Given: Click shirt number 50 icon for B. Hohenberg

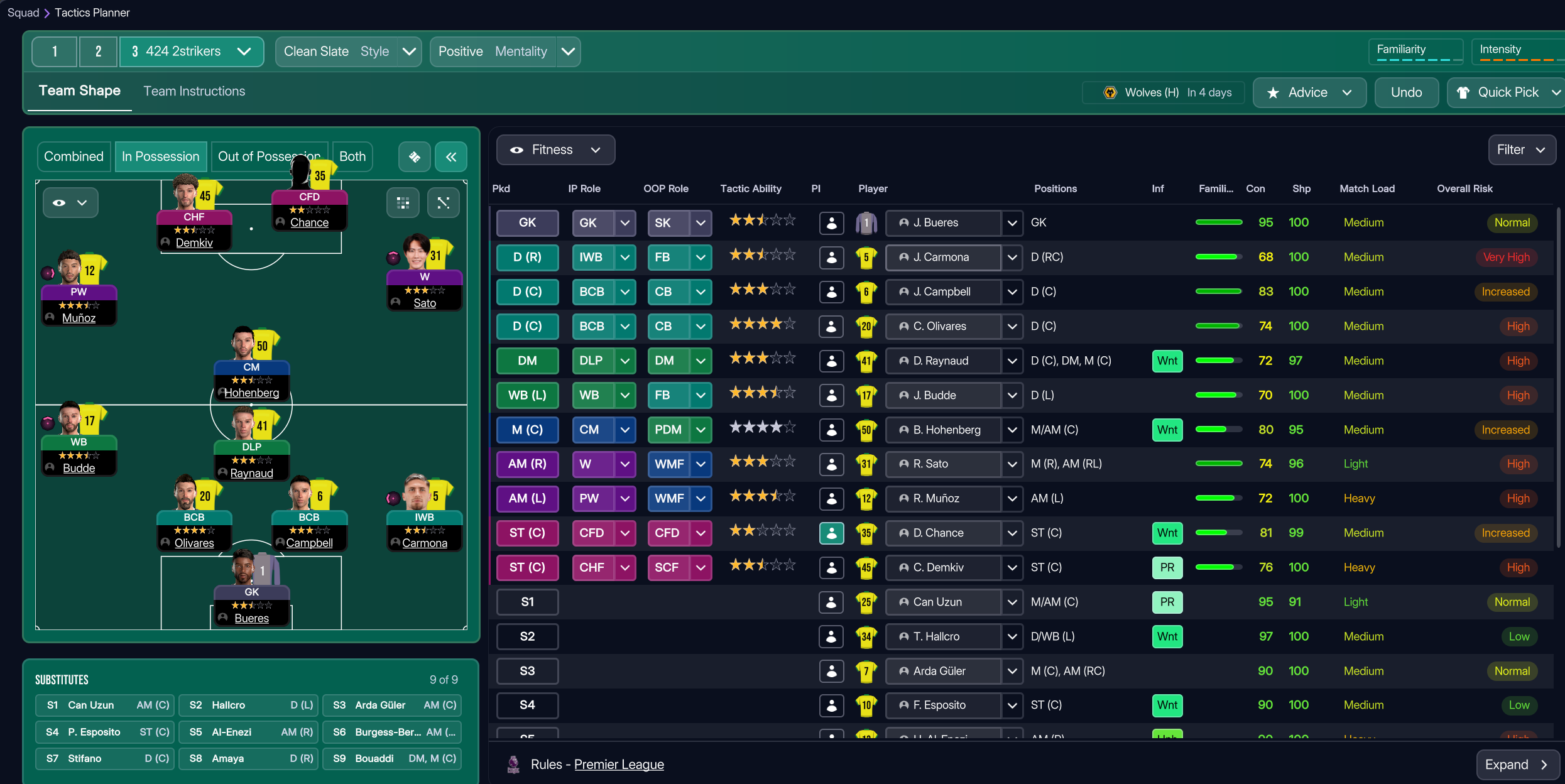Looking at the screenshot, I should point(866,430).
